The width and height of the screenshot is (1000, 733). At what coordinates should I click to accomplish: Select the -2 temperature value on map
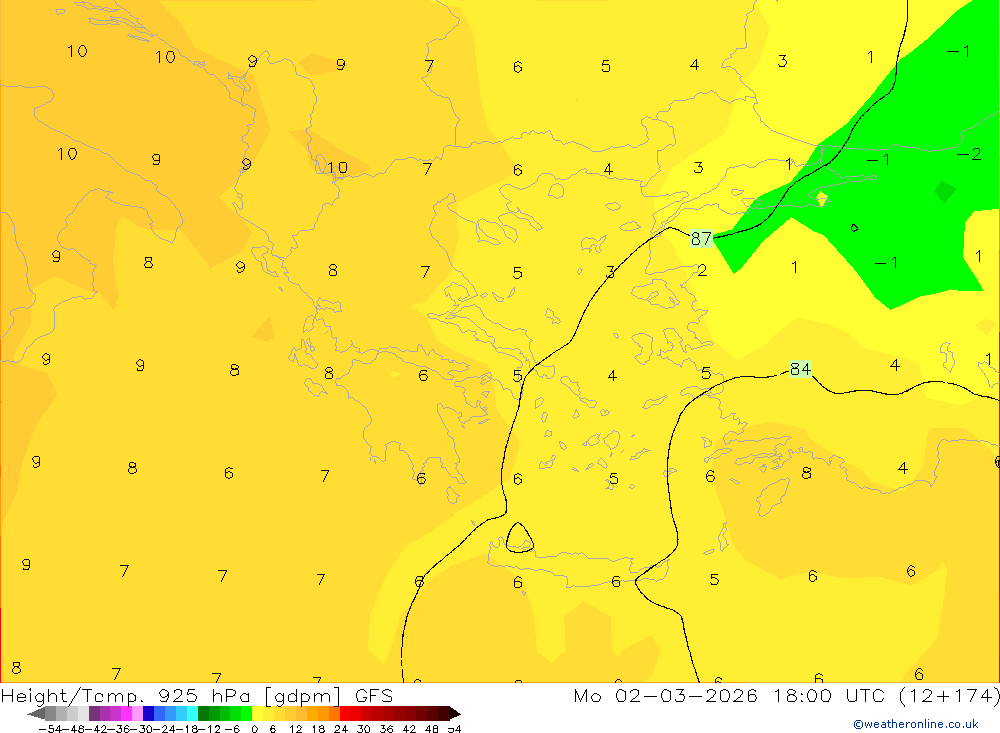point(969,154)
